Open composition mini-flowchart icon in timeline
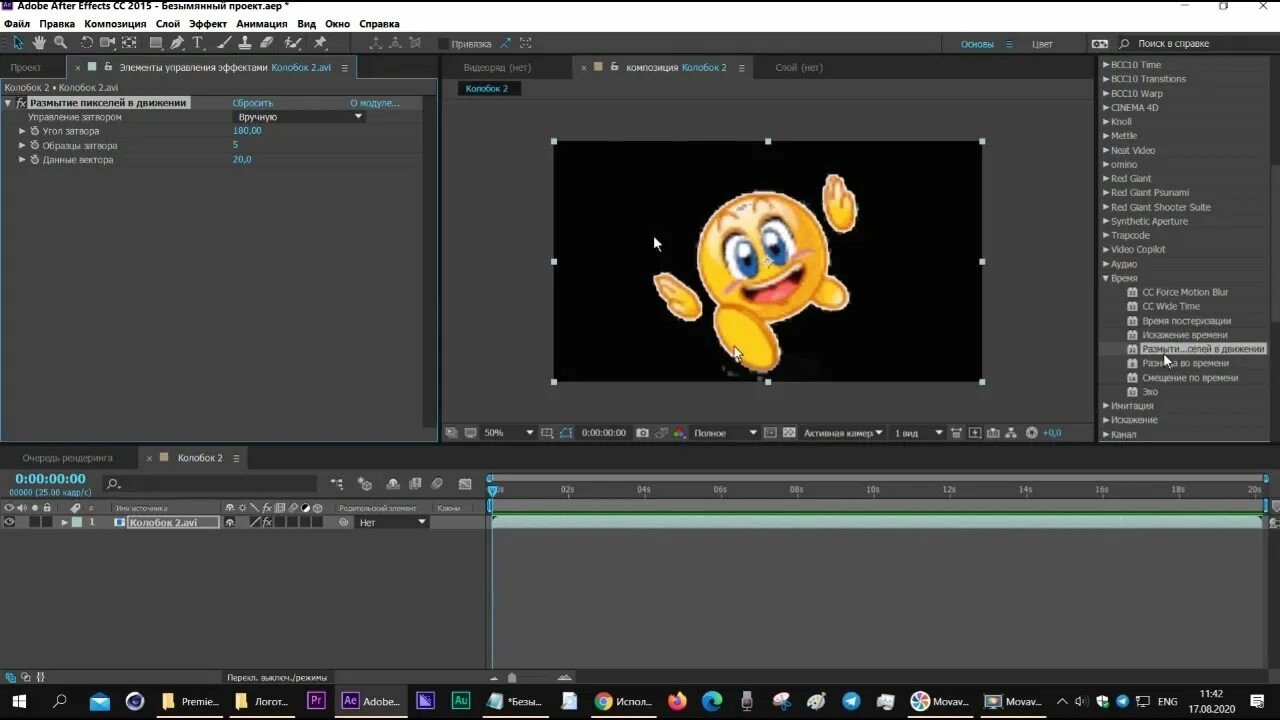This screenshot has width=1280, height=720. [x=337, y=484]
